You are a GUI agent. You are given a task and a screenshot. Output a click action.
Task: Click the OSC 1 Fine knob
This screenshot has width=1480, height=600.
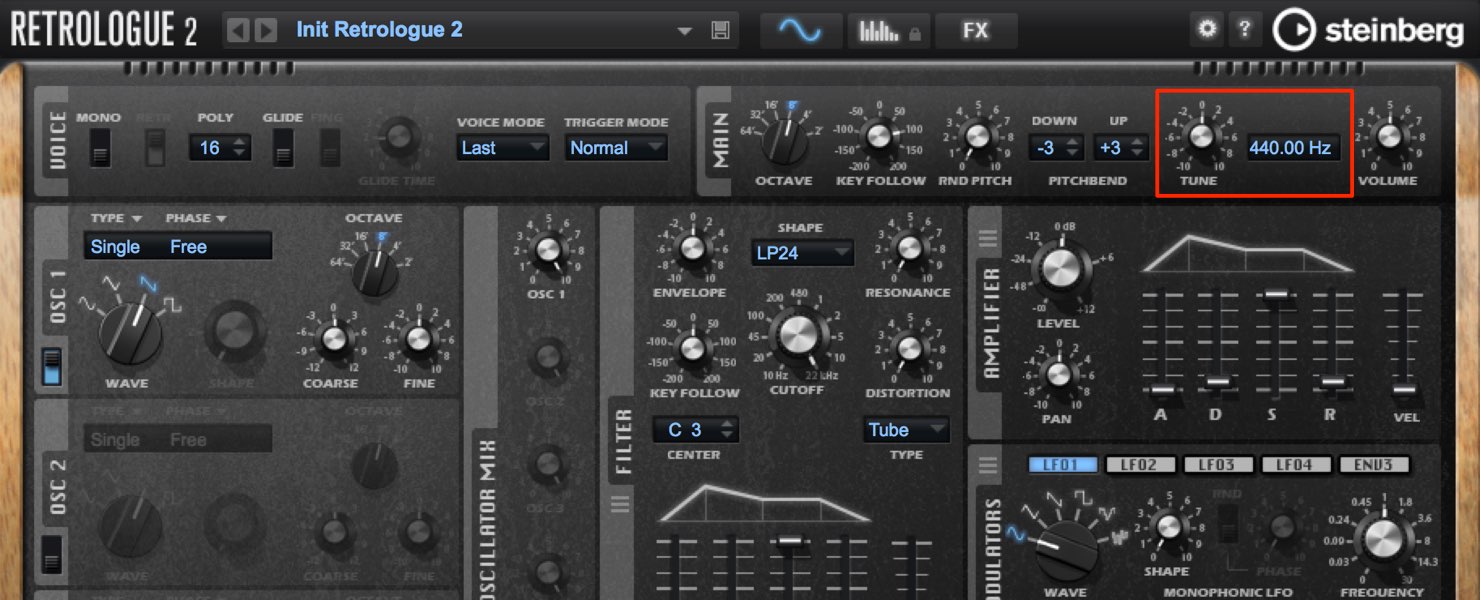point(419,340)
